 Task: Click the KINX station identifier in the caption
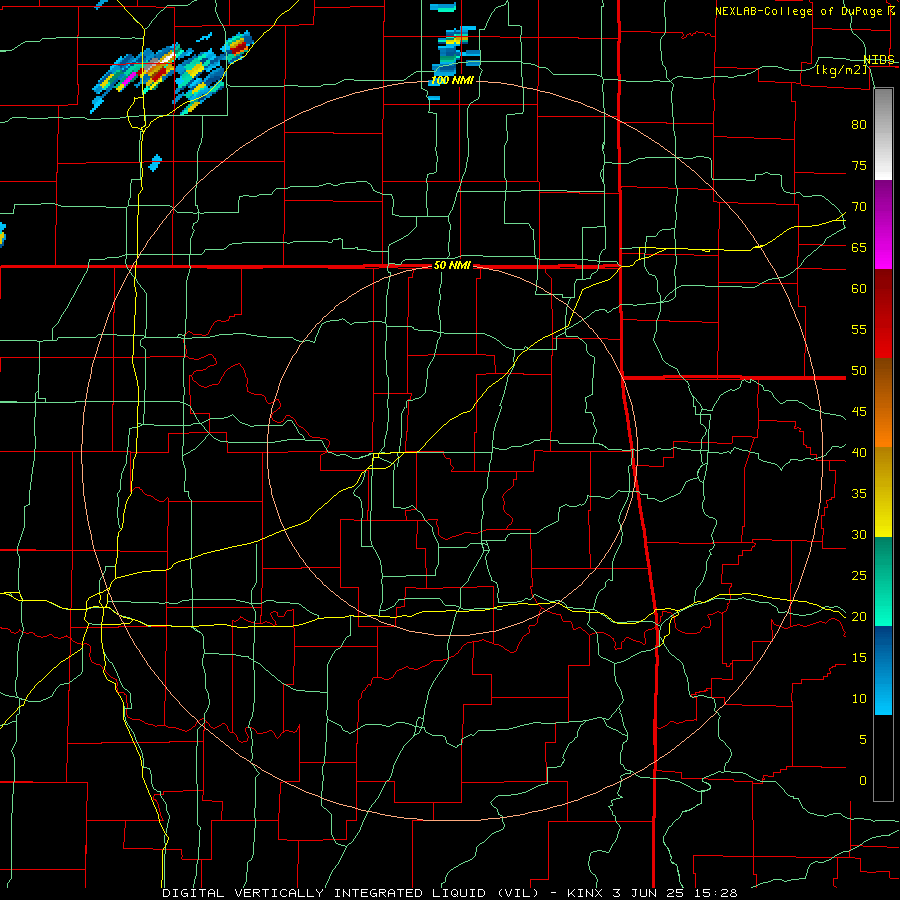pos(584,893)
